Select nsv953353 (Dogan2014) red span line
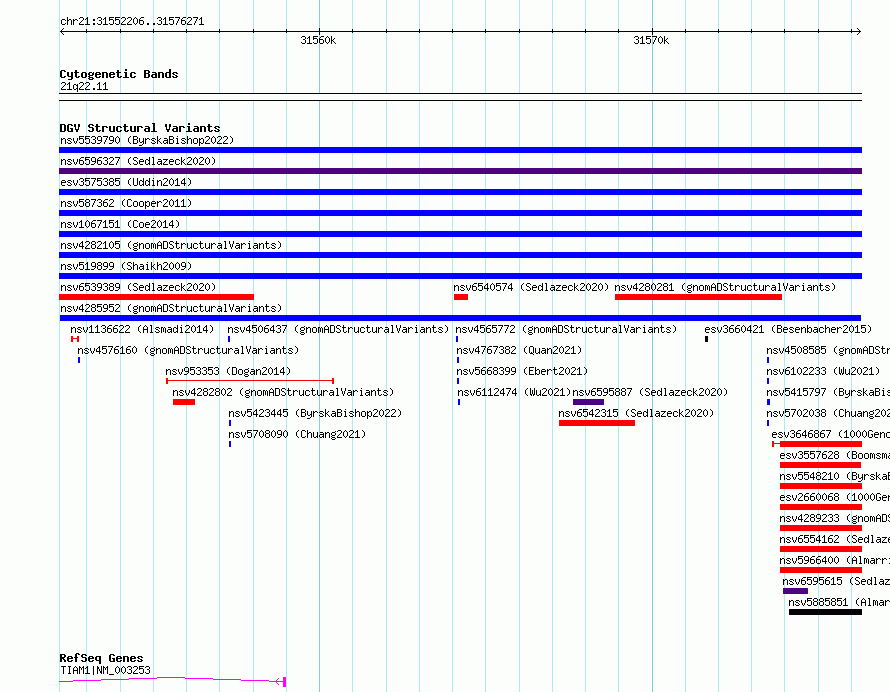The width and height of the screenshot is (890, 692). pos(250,381)
